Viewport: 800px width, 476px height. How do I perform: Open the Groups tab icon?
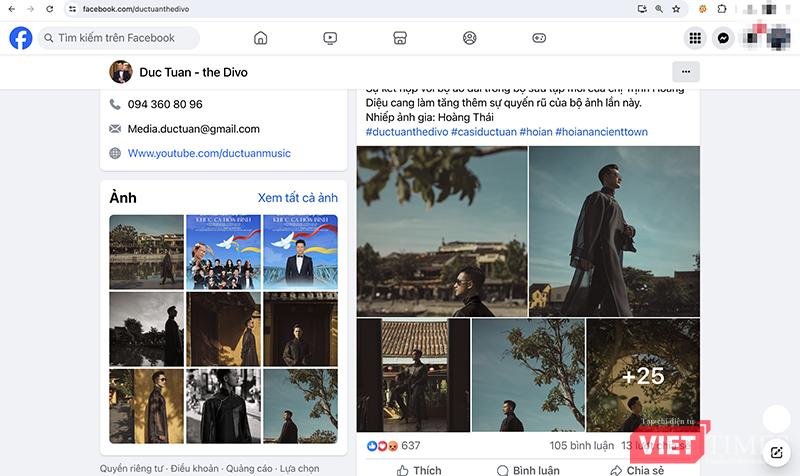click(x=469, y=38)
